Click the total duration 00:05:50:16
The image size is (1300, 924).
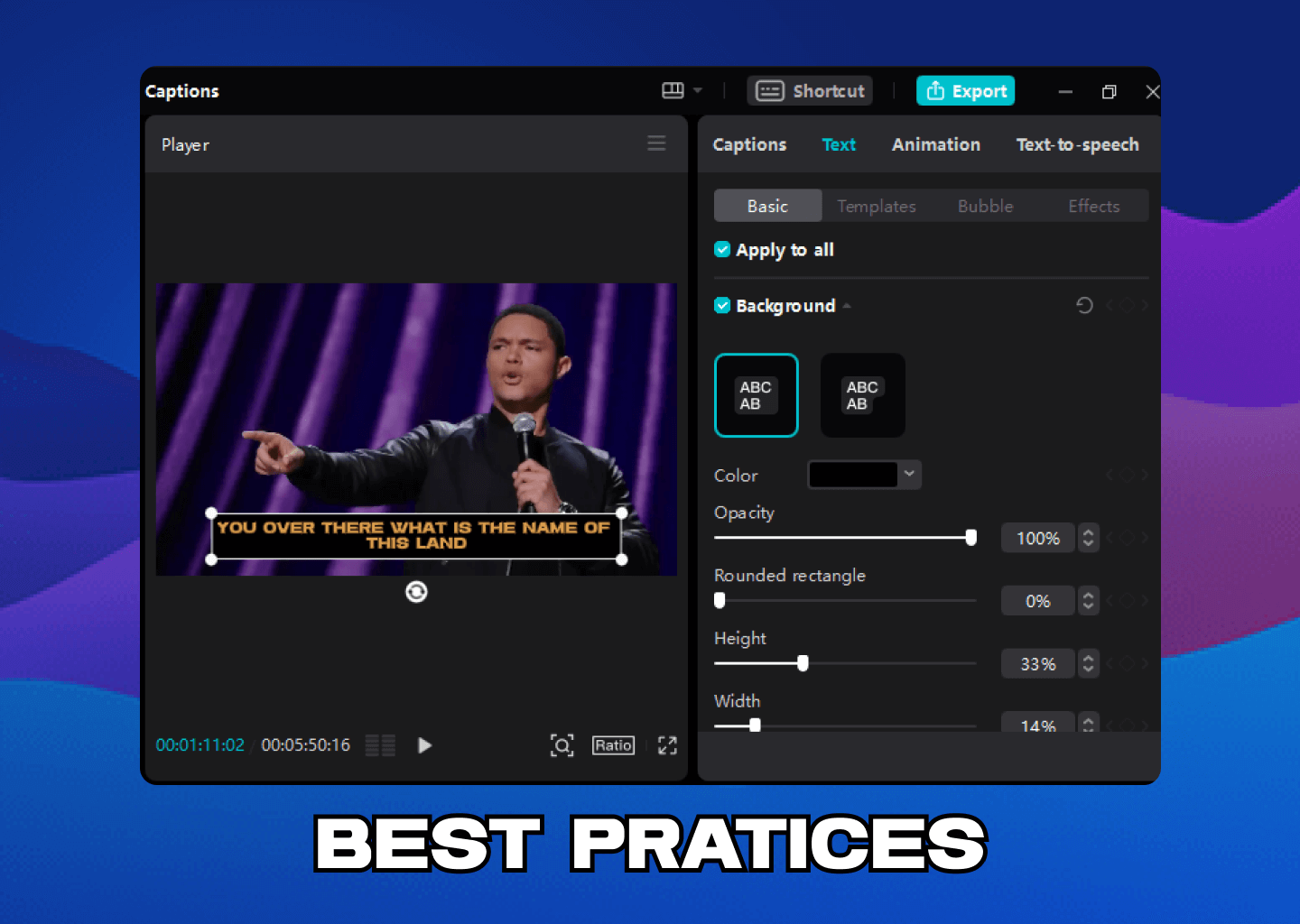click(305, 745)
